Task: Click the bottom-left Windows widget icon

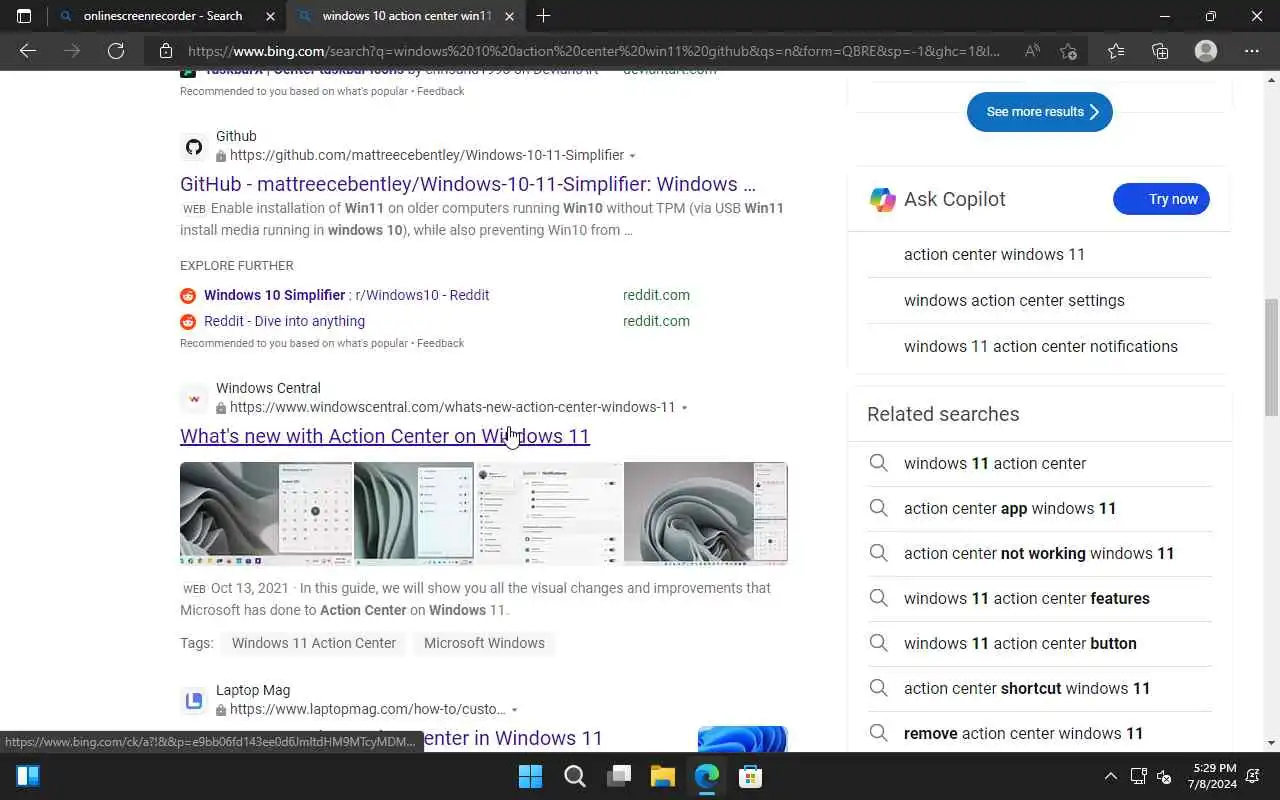Action: (28, 776)
